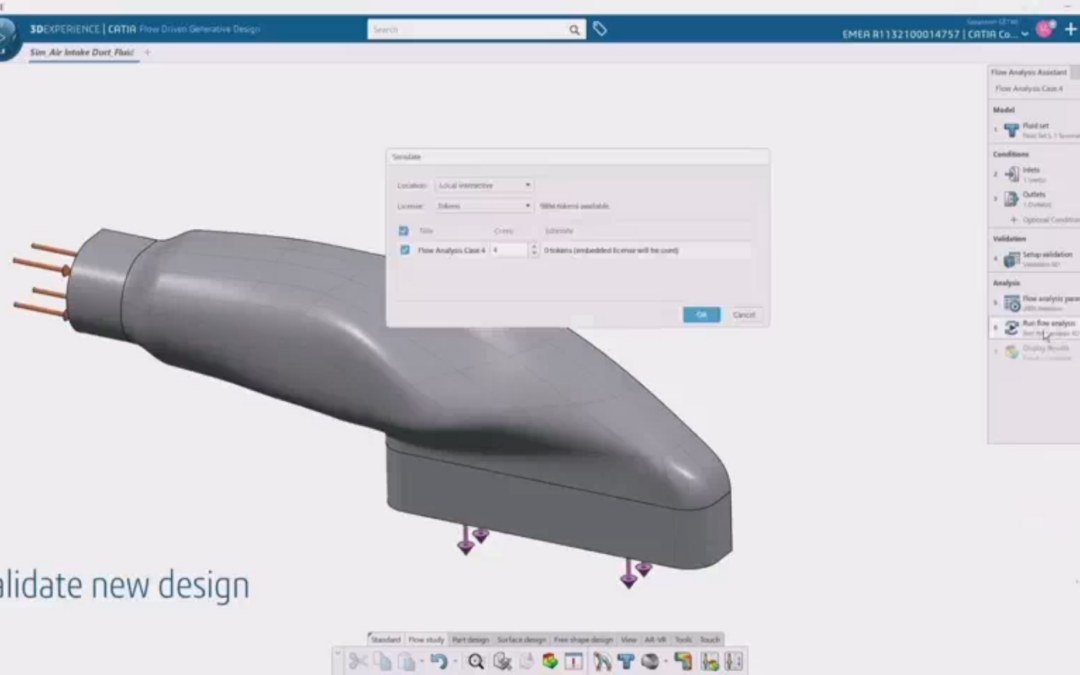Click the Fluid set icon in assistant
1080x675 pixels.
(x=1011, y=129)
